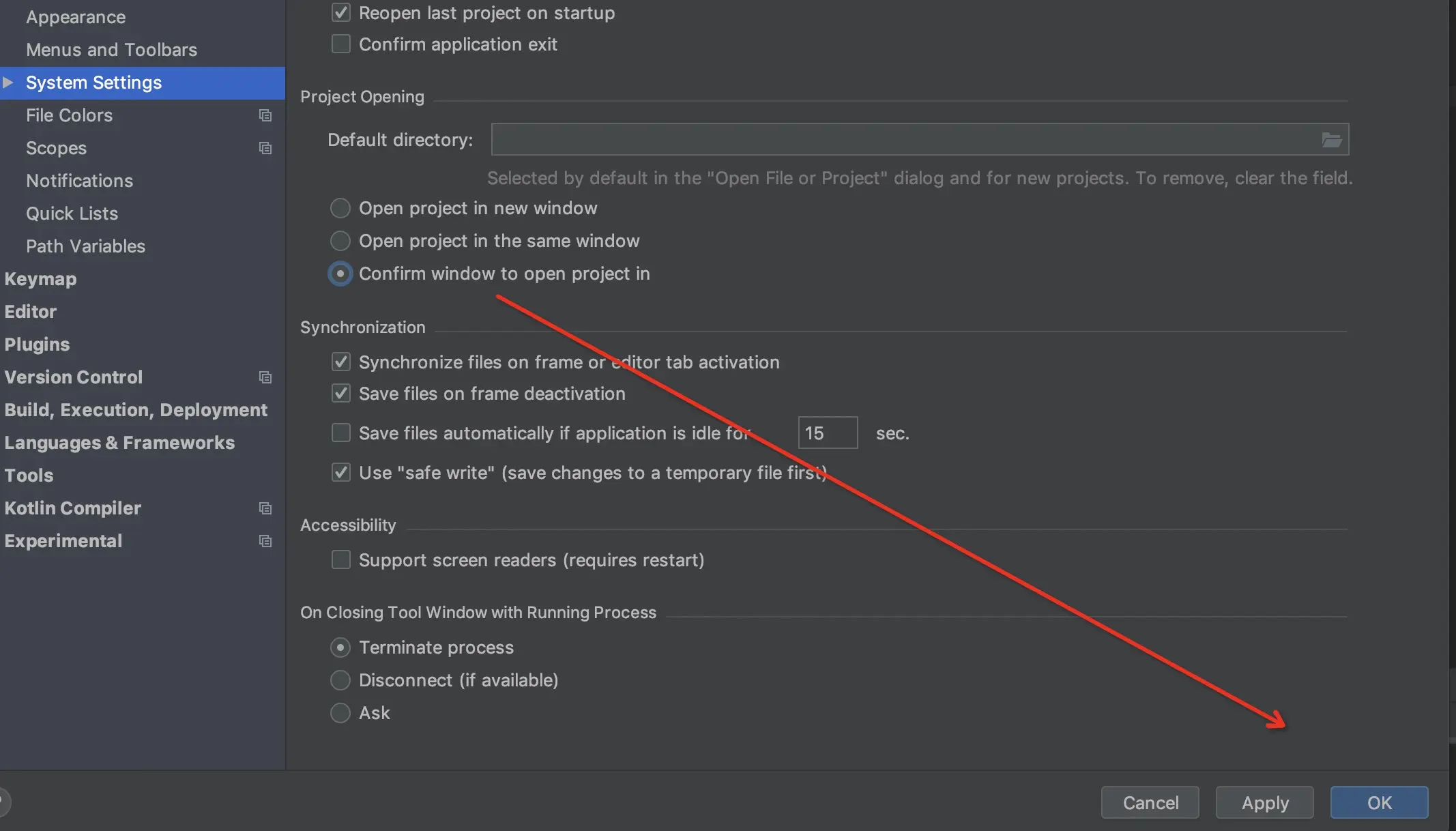Select Open project in new window
1456x831 pixels.
coord(340,208)
